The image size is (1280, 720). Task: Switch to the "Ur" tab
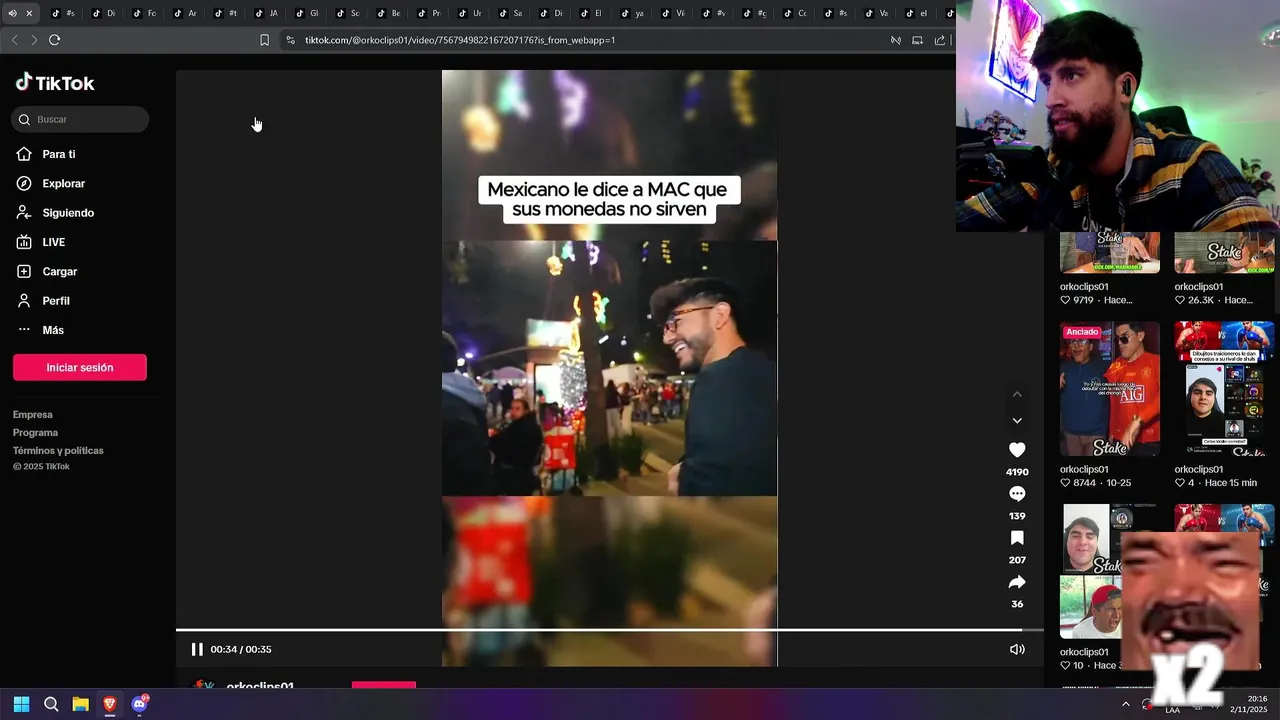[470, 13]
